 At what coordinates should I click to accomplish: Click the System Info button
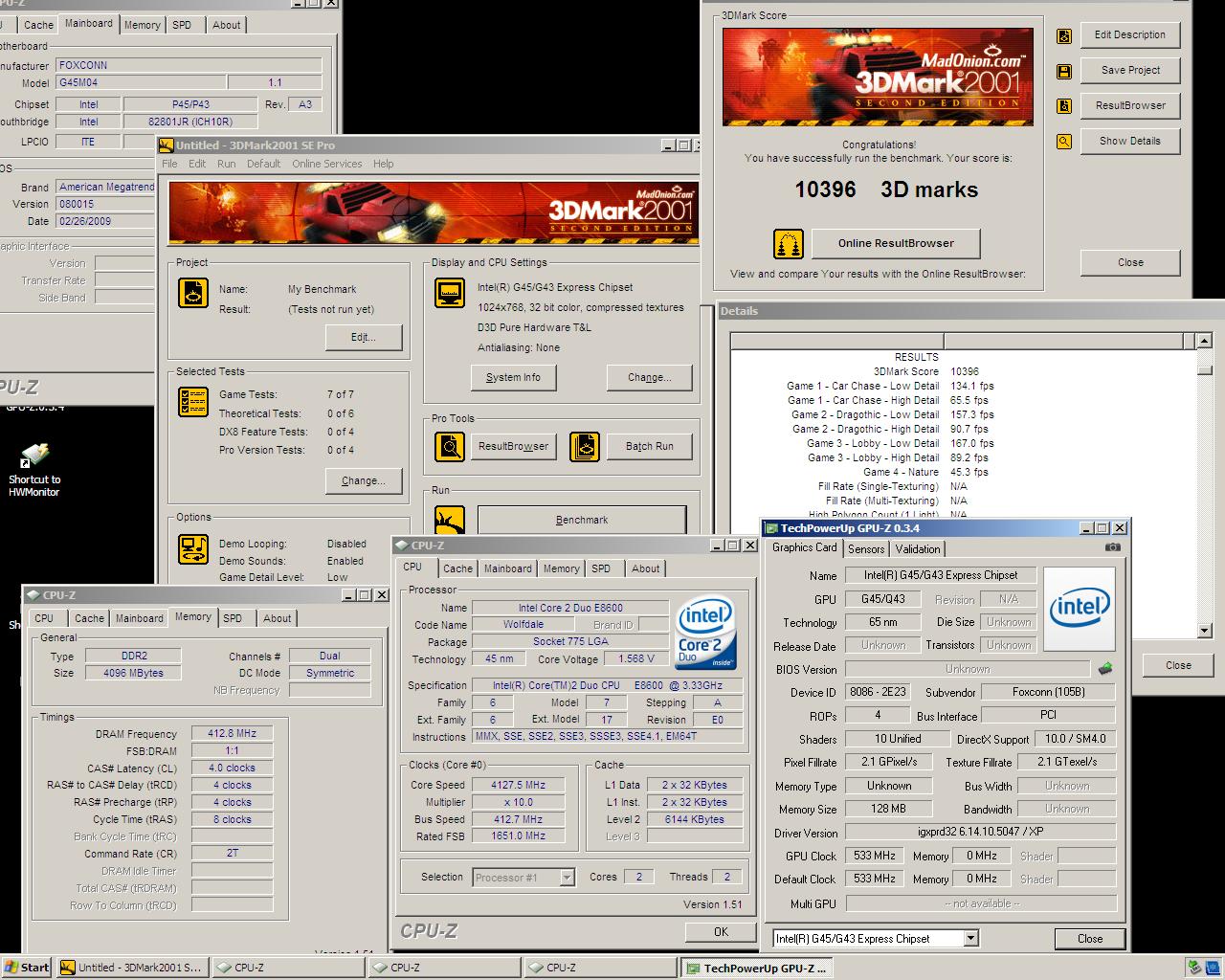pyautogui.click(x=513, y=378)
